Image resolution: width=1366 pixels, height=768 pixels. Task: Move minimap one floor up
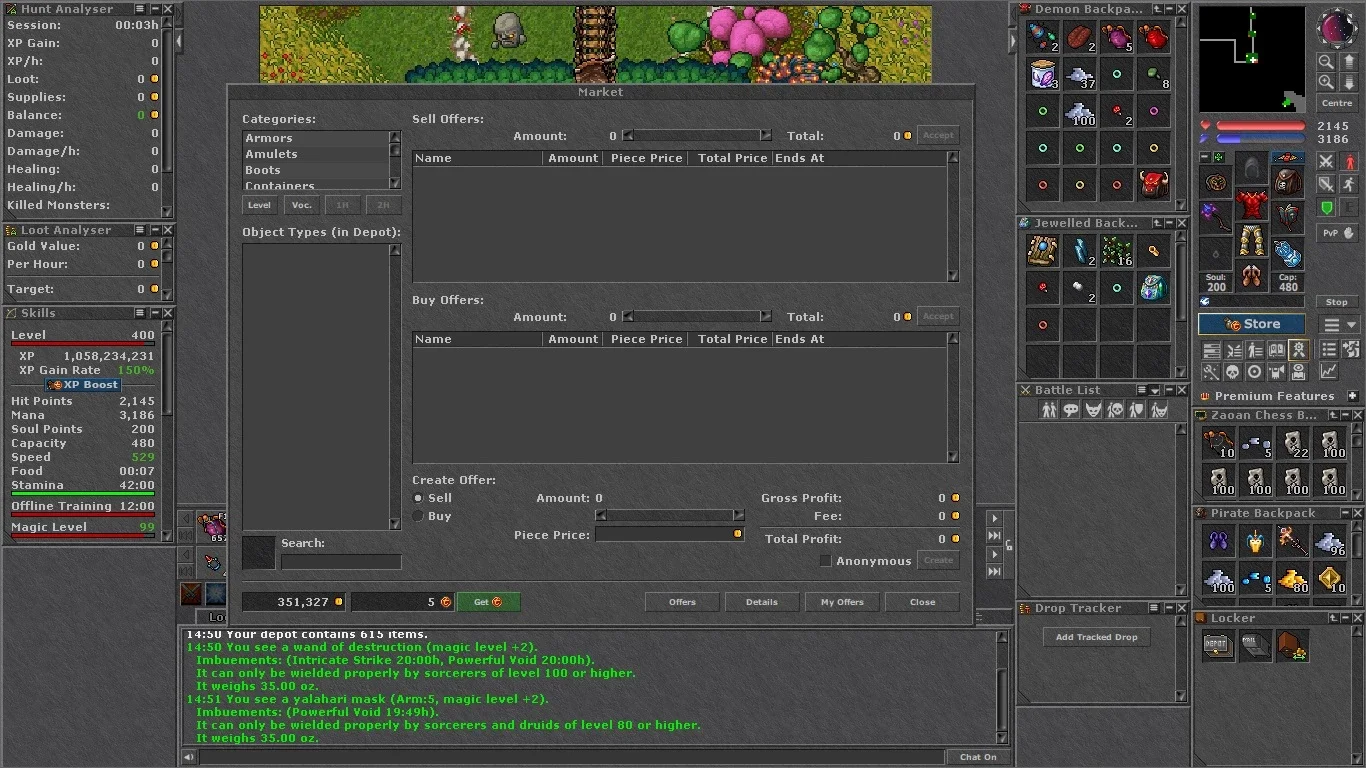coord(1350,62)
